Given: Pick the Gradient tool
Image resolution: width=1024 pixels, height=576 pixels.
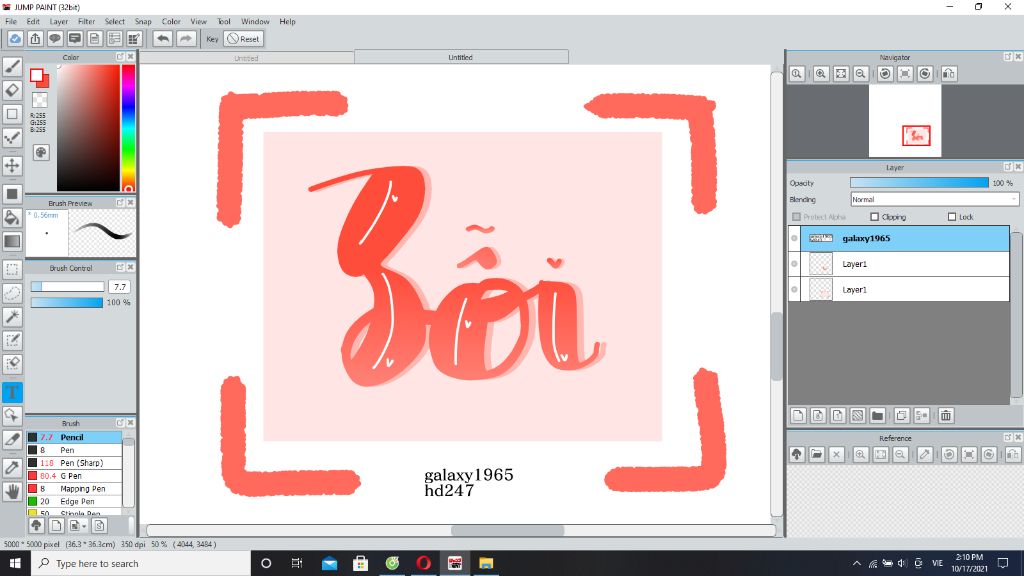Looking at the screenshot, I should tap(12, 241).
